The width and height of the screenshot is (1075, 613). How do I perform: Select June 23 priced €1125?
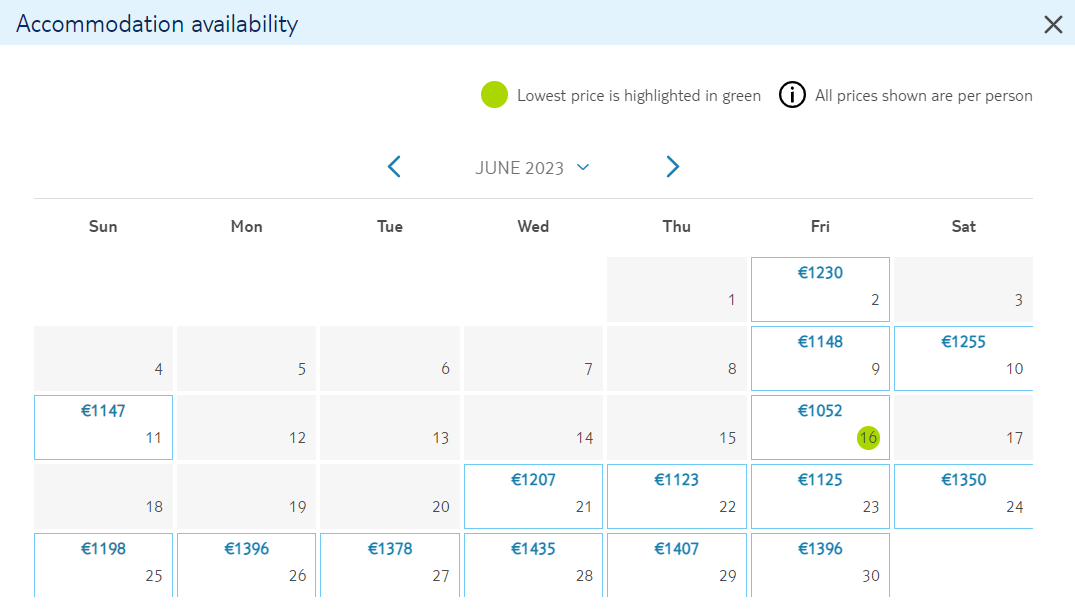820,496
